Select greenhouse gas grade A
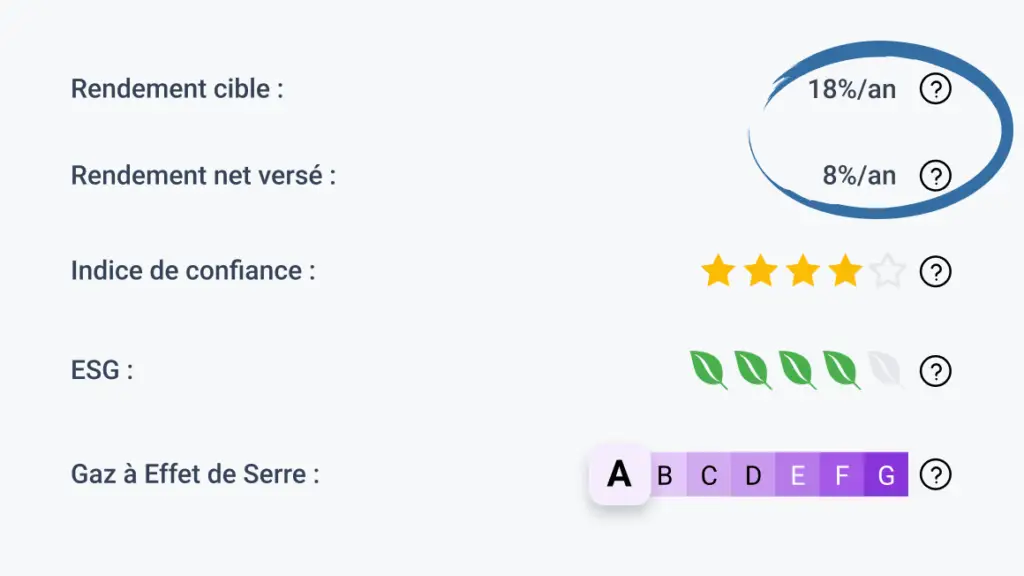Screen dimensions: 1024x576 [619, 474]
